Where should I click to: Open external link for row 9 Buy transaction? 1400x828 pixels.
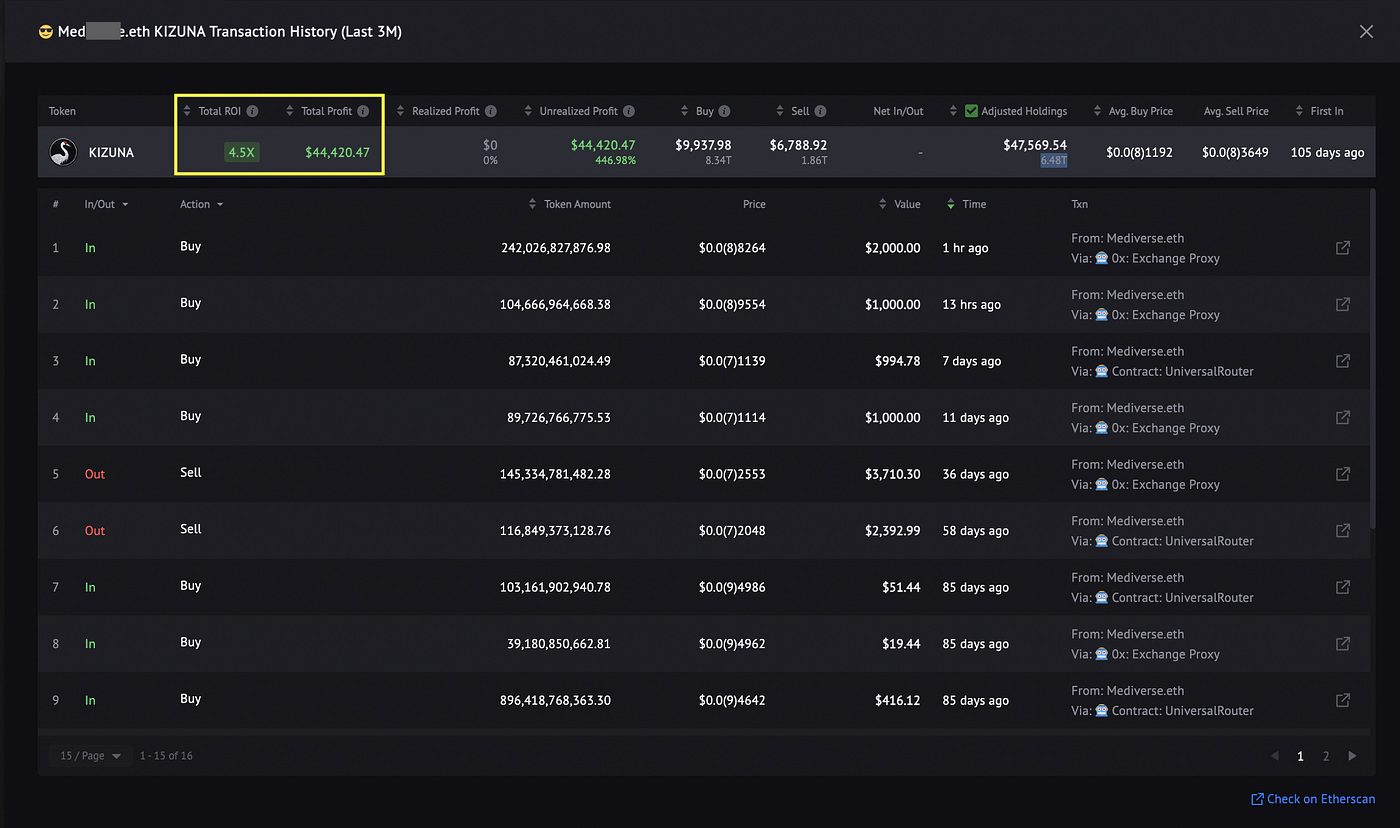click(1343, 700)
